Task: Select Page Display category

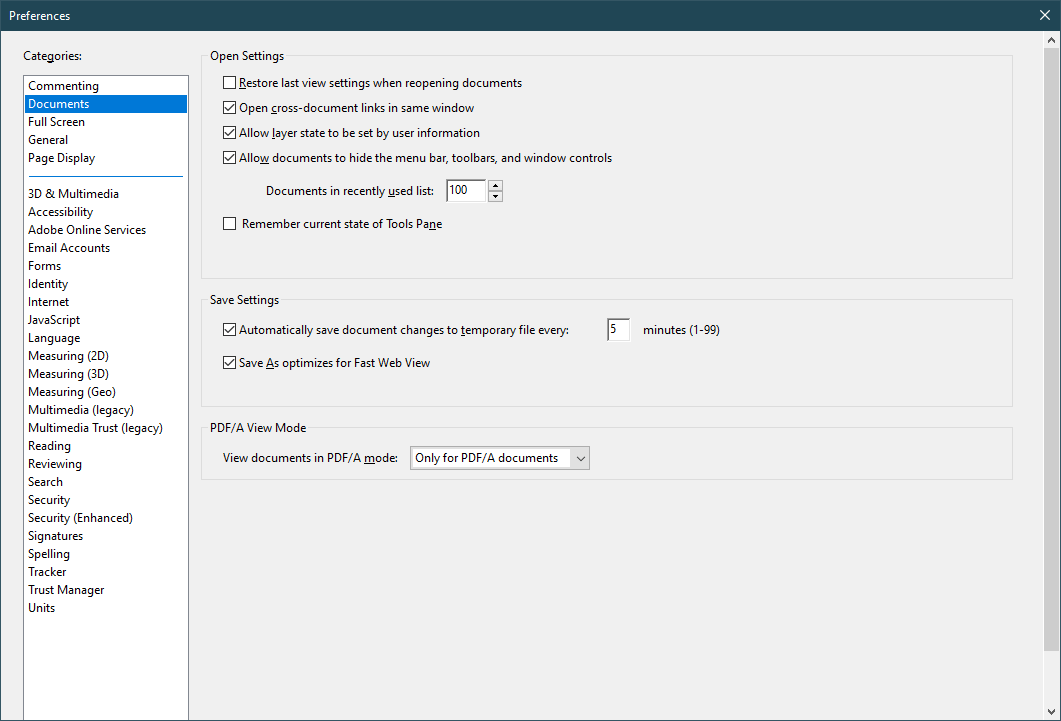Action: click(x=106, y=158)
